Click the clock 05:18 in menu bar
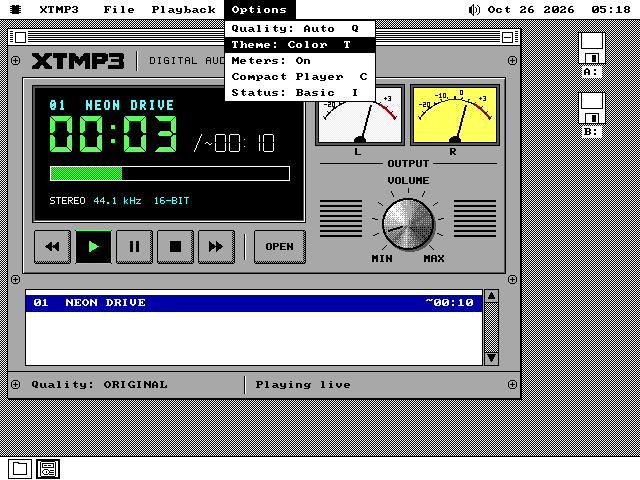 click(x=611, y=9)
